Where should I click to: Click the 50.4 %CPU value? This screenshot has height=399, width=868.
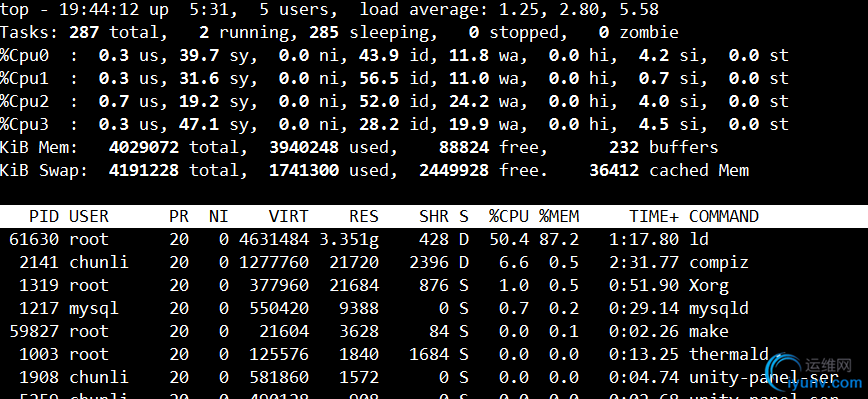pyautogui.click(x=509, y=239)
